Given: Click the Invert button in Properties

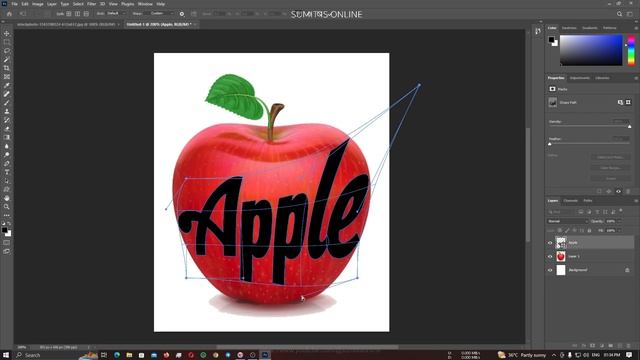Looking at the screenshot, I should 610,178.
